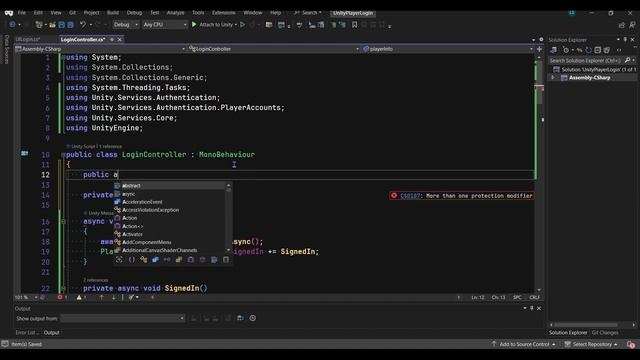The image size is (640, 360).
Task: Click the Visual Studio logo icon
Action: coord(9,13)
